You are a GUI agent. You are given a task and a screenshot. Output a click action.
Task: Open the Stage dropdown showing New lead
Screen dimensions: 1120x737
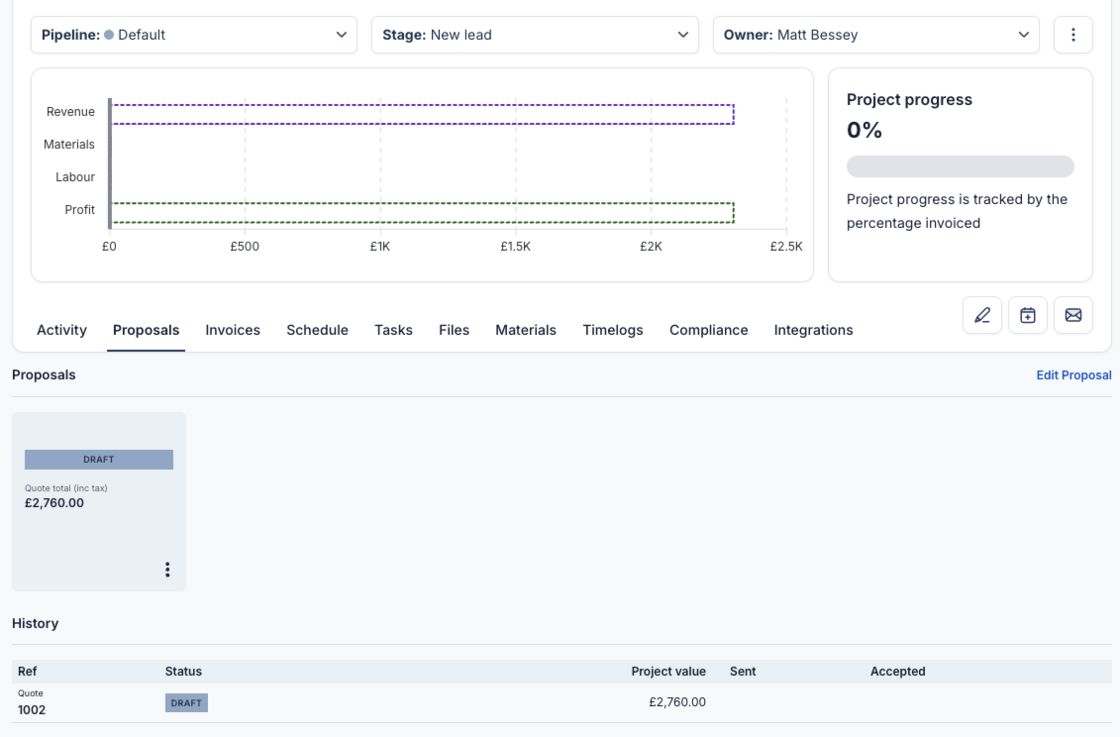click(x=535, y=35)
